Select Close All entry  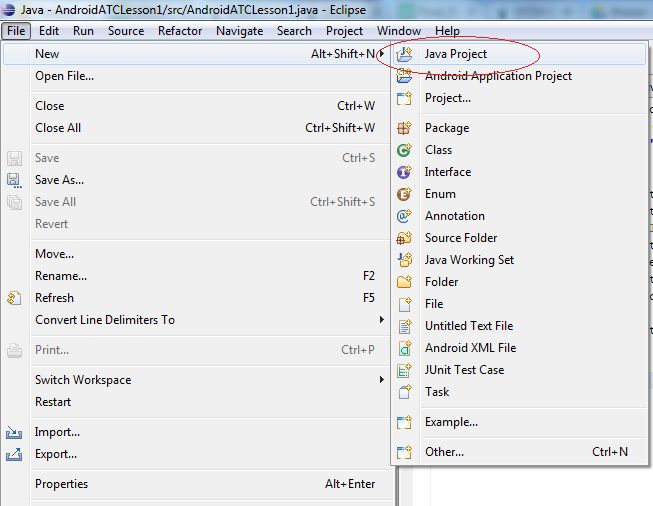click(197, 128)
